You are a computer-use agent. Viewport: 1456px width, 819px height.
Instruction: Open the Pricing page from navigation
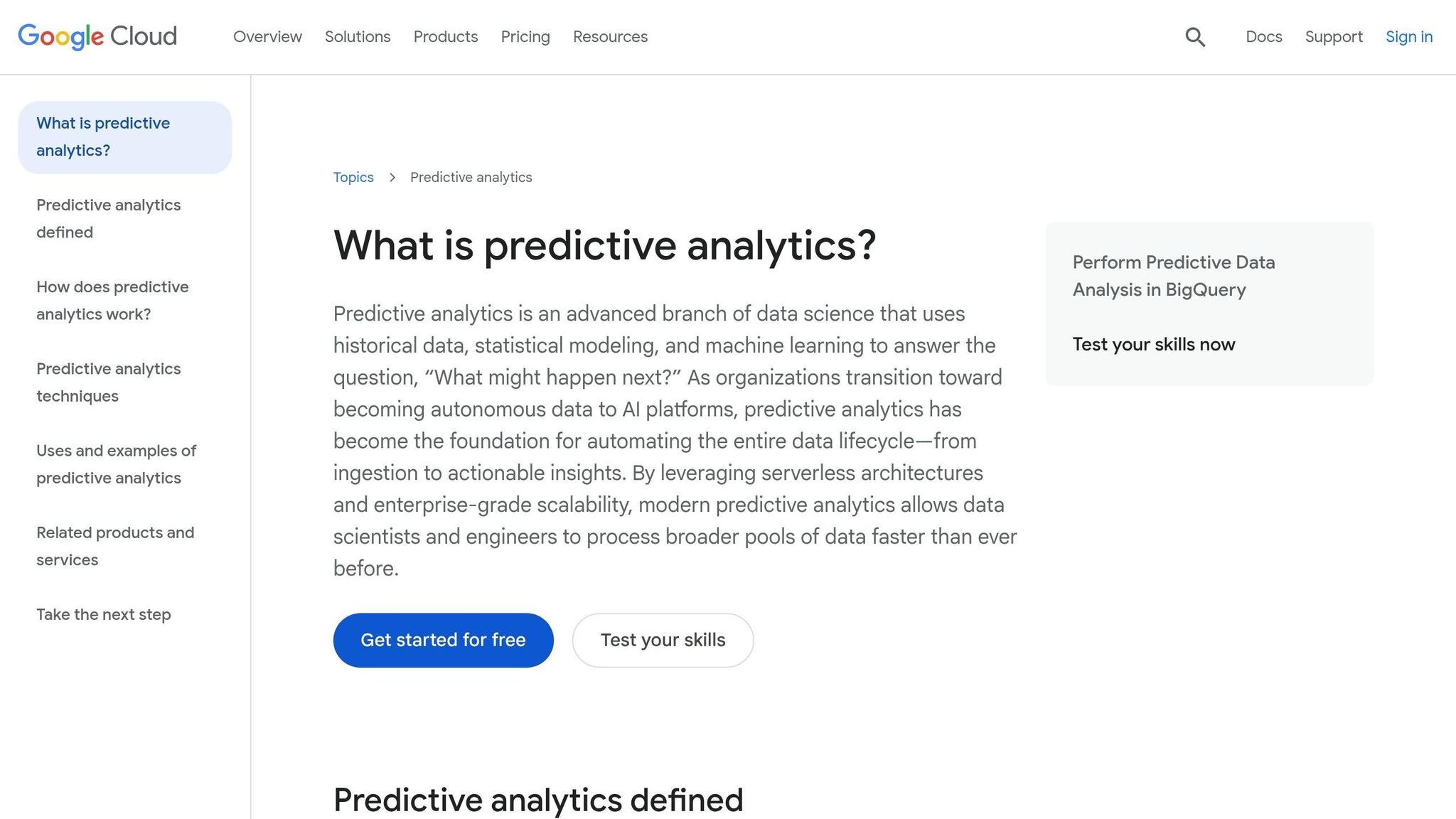click(525, 36)
